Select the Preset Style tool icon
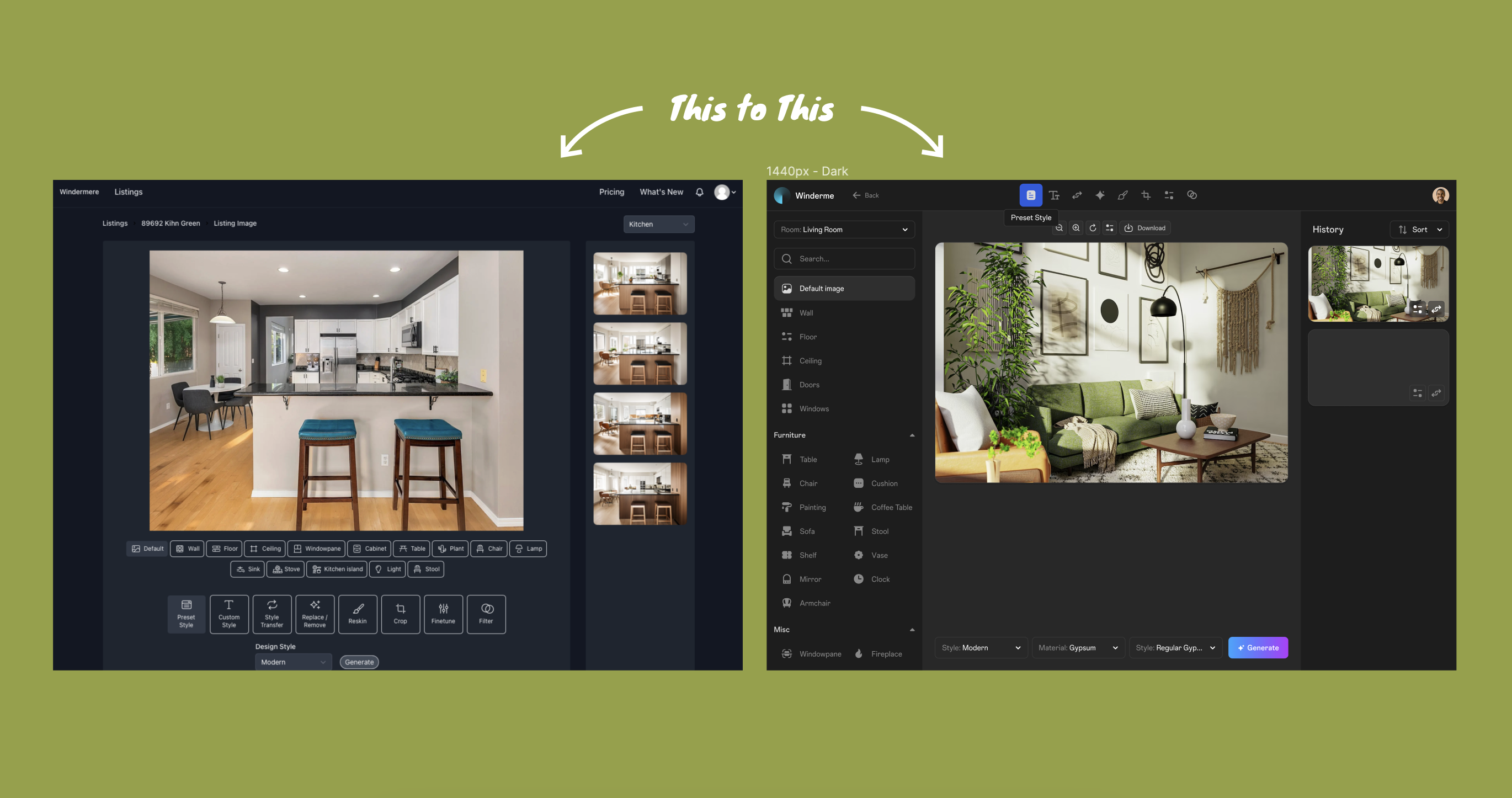The height and width of the screenshot is (798, 1512). coord(1031,195)
